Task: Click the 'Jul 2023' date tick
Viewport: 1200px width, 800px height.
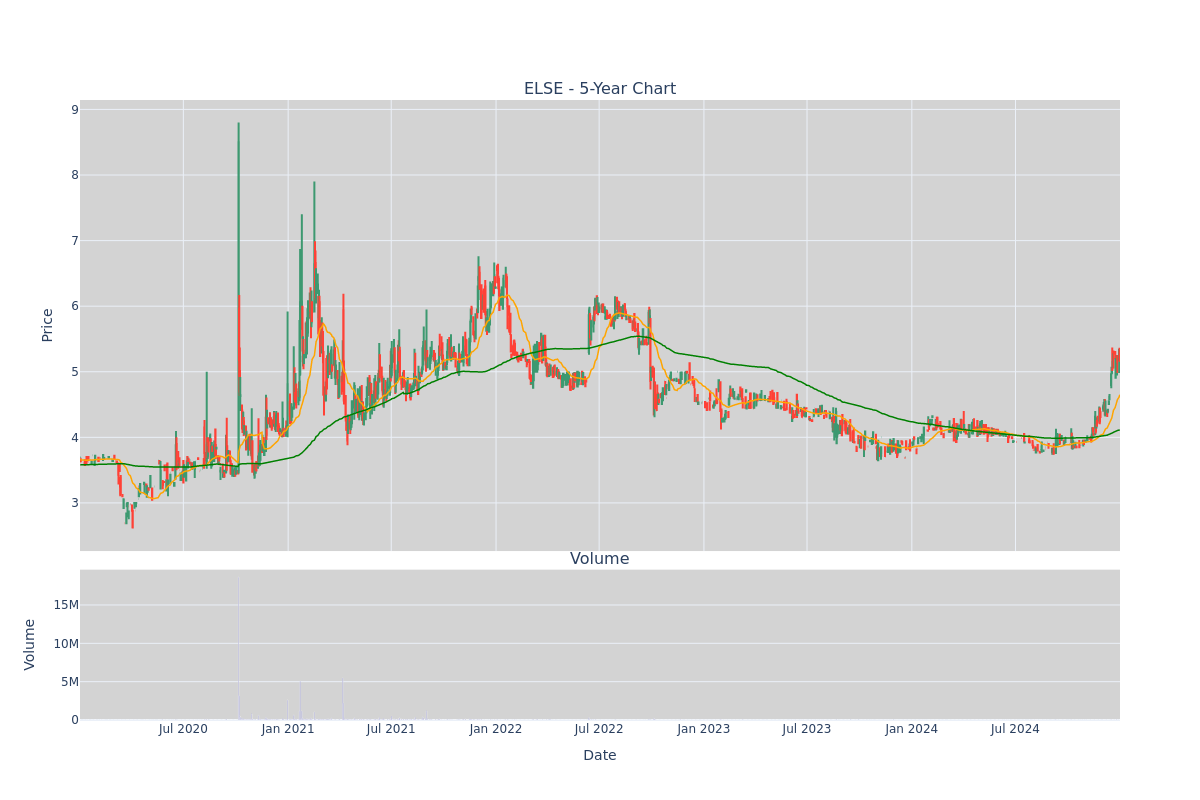Action: [x=807, y=729]
